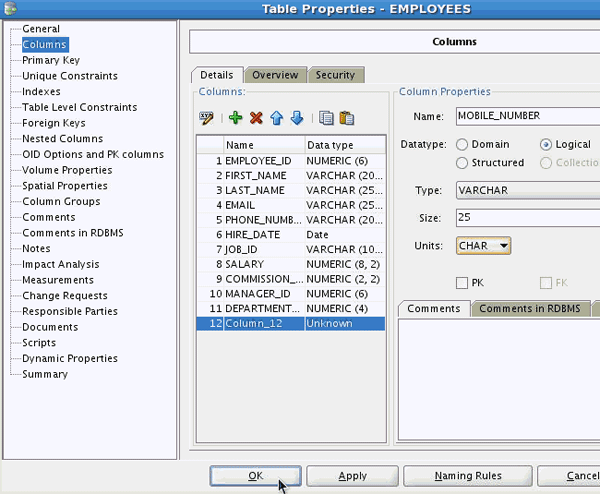The image size is (600, 494).
Task: Select the MANAGER_ID column row
Action: tap(291, 294)
